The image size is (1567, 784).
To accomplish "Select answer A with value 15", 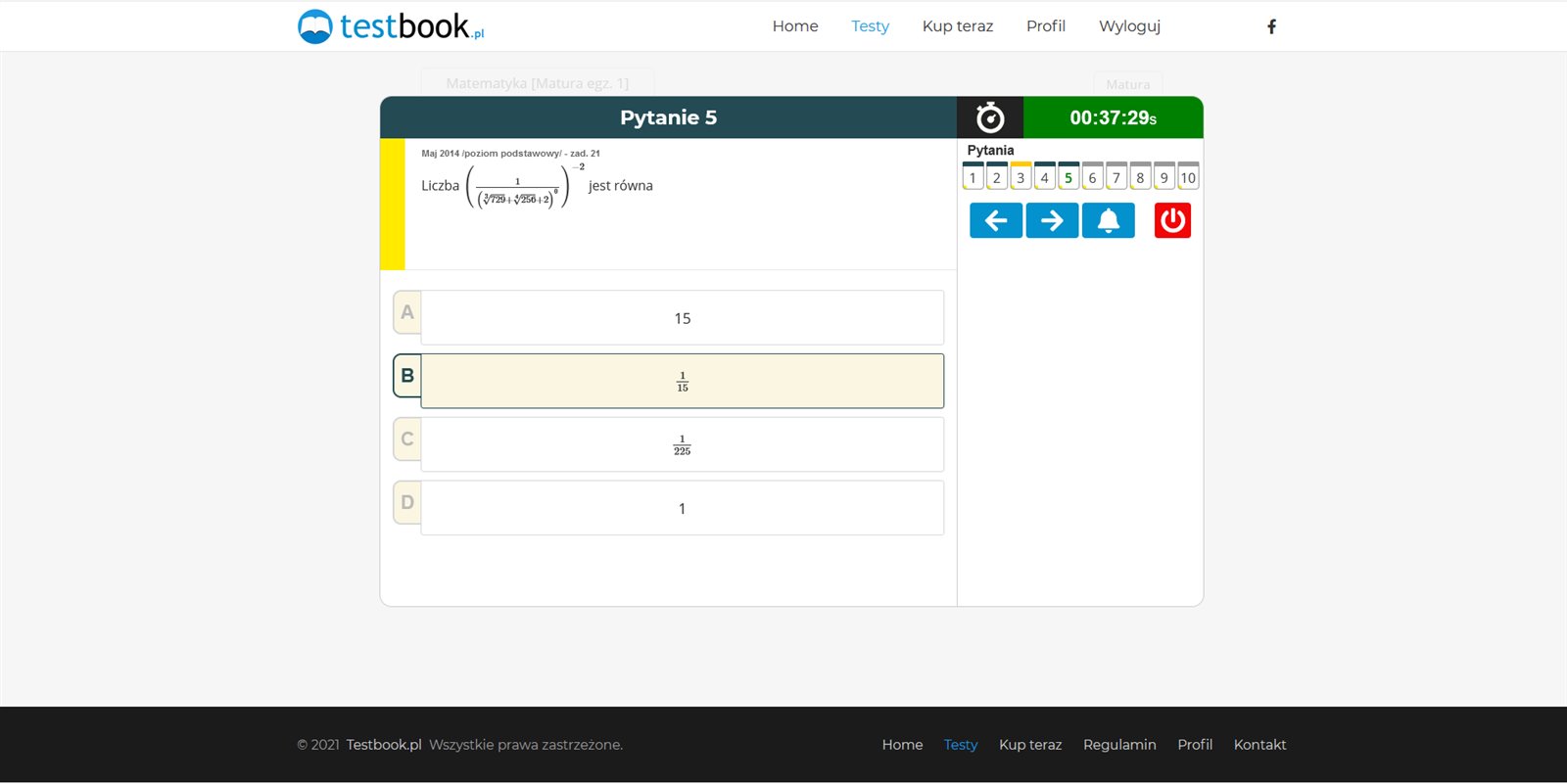I will (682, 318).
